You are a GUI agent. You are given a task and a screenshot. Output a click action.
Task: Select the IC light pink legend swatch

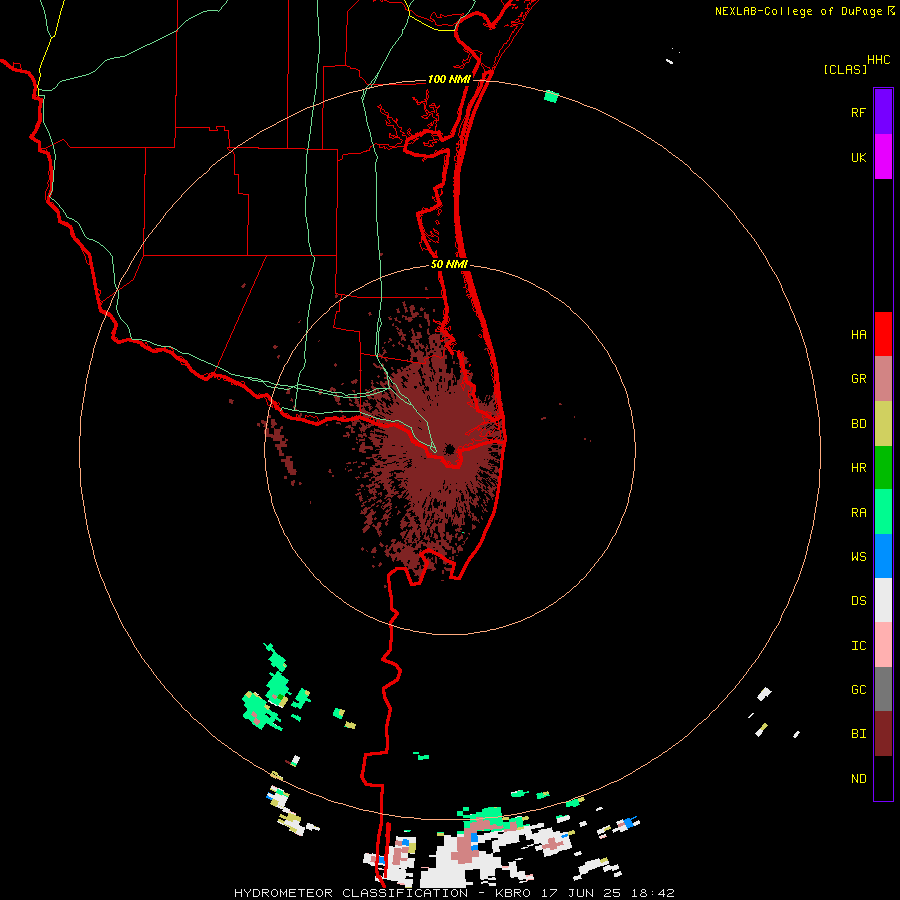pyautogui.click(x=883, y=645)
